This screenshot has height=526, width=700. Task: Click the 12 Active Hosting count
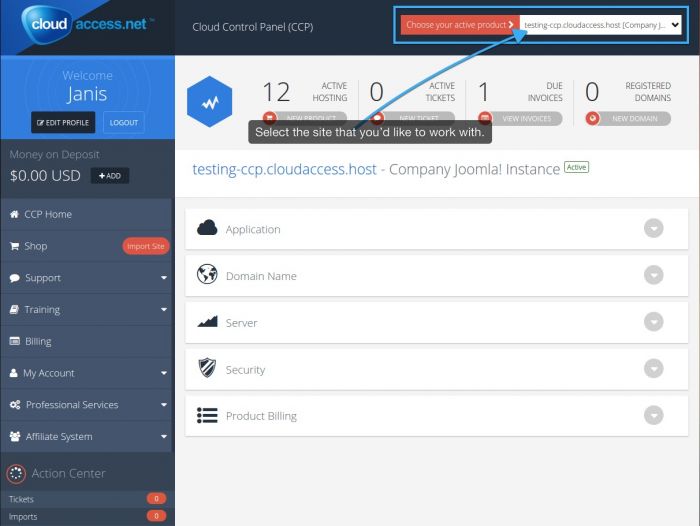click(276, 92)
